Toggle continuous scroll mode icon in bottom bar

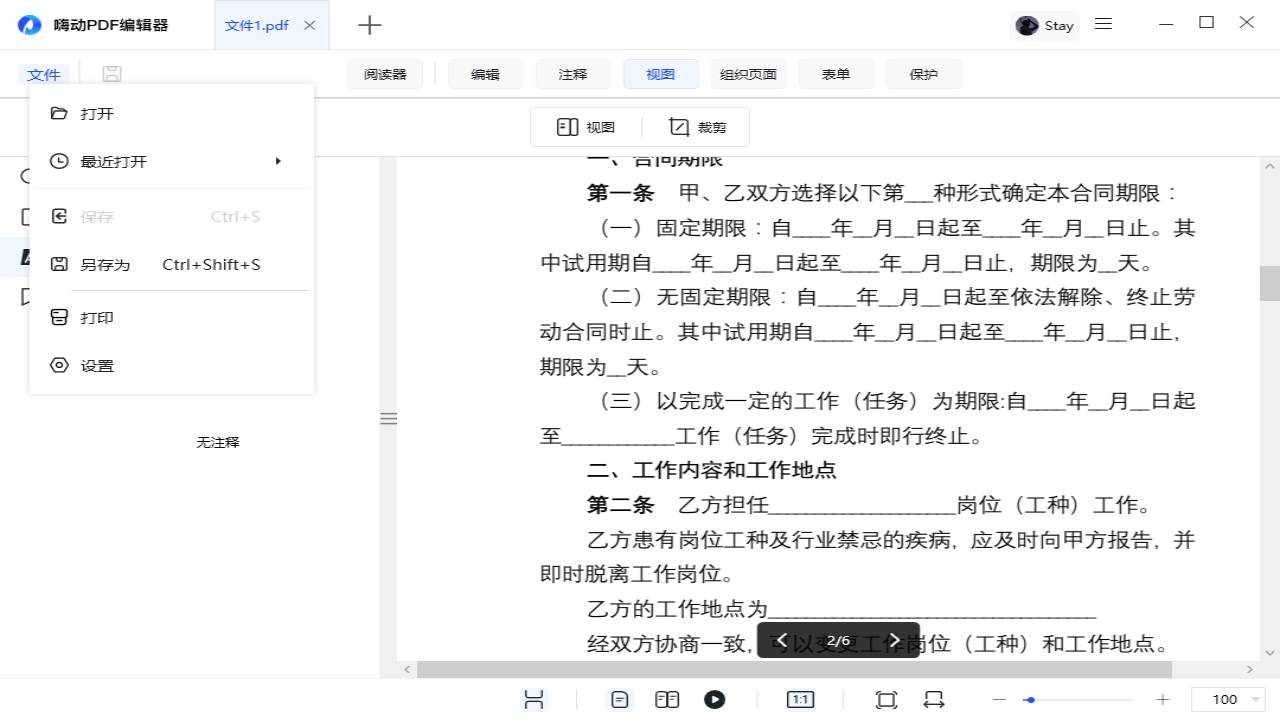[535, 699]
